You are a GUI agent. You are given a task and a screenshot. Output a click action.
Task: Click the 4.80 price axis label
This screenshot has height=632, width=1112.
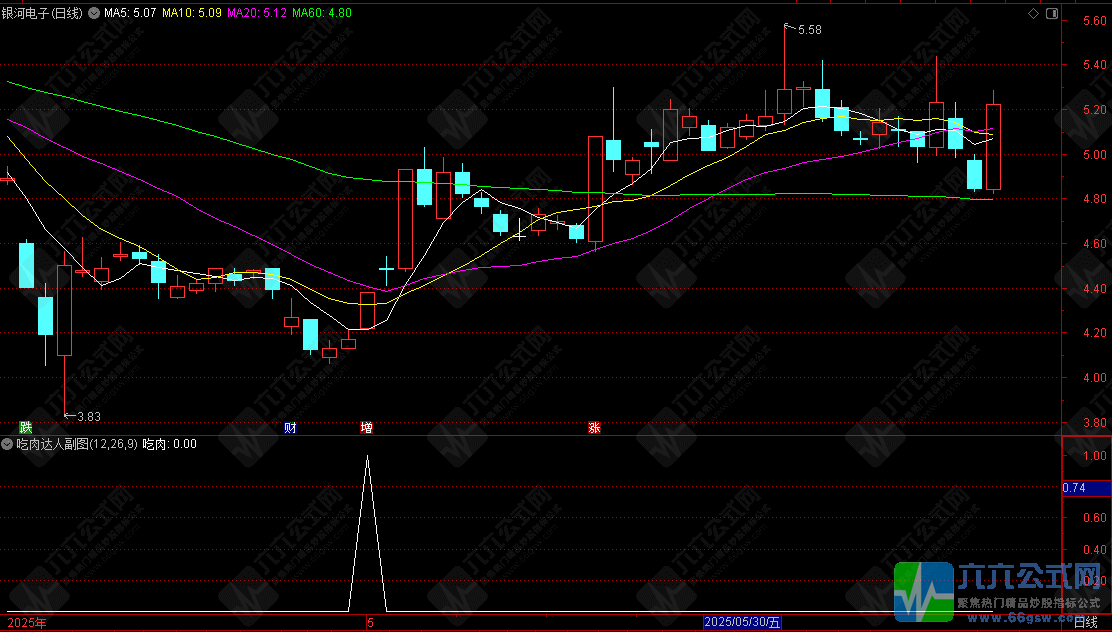[1095, 199]
